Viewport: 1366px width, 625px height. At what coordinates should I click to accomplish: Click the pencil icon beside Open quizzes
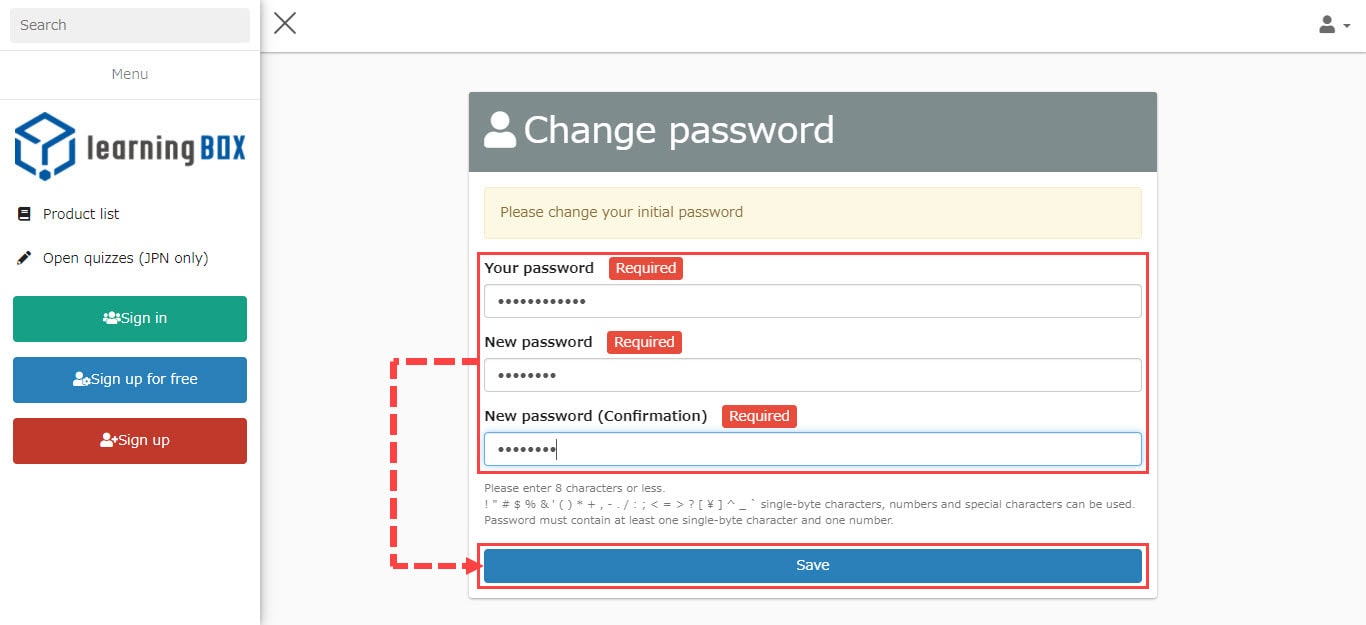(x=25, y=258)
